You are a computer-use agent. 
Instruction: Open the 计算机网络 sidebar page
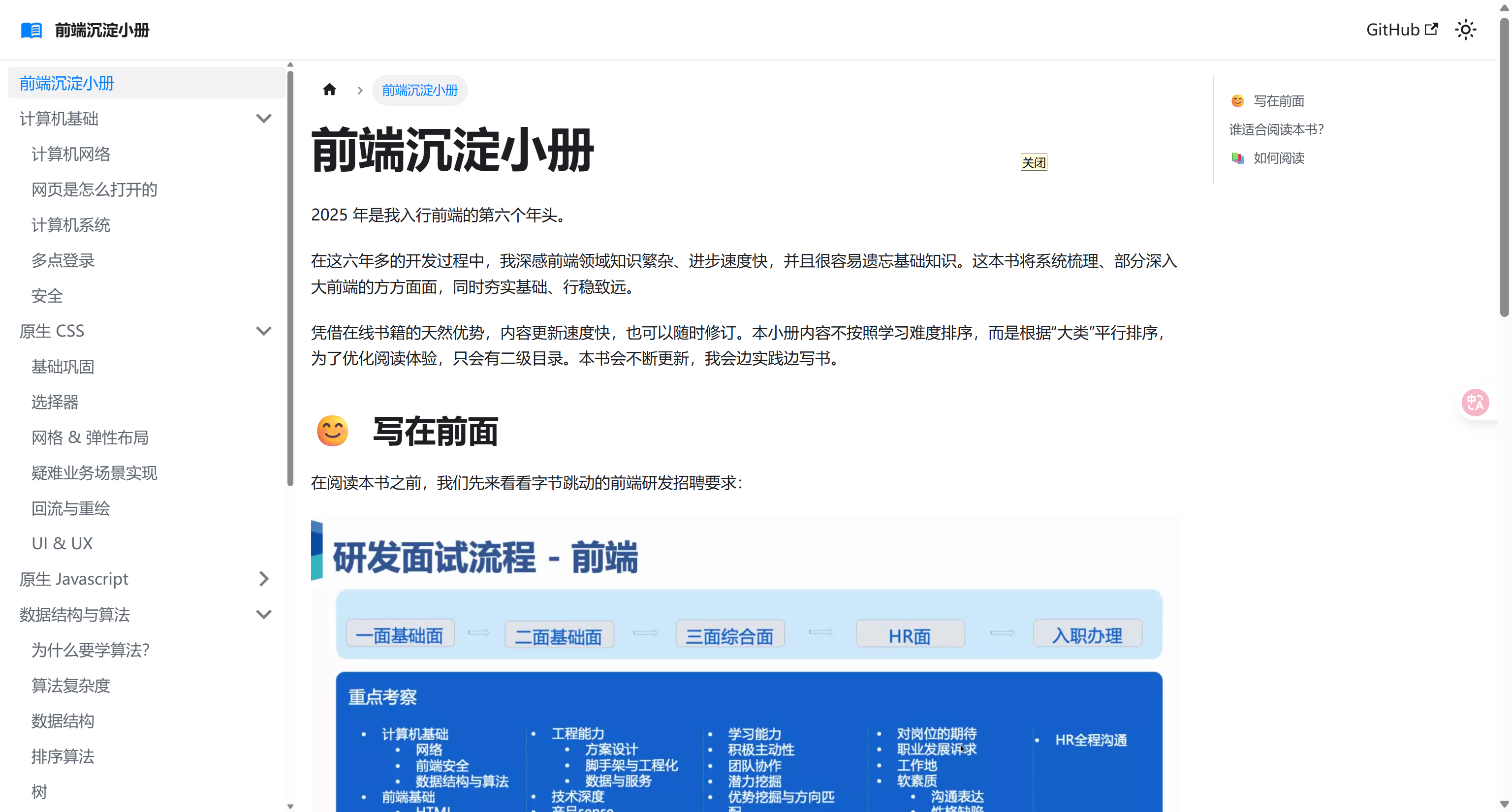(x=70, y=155)
